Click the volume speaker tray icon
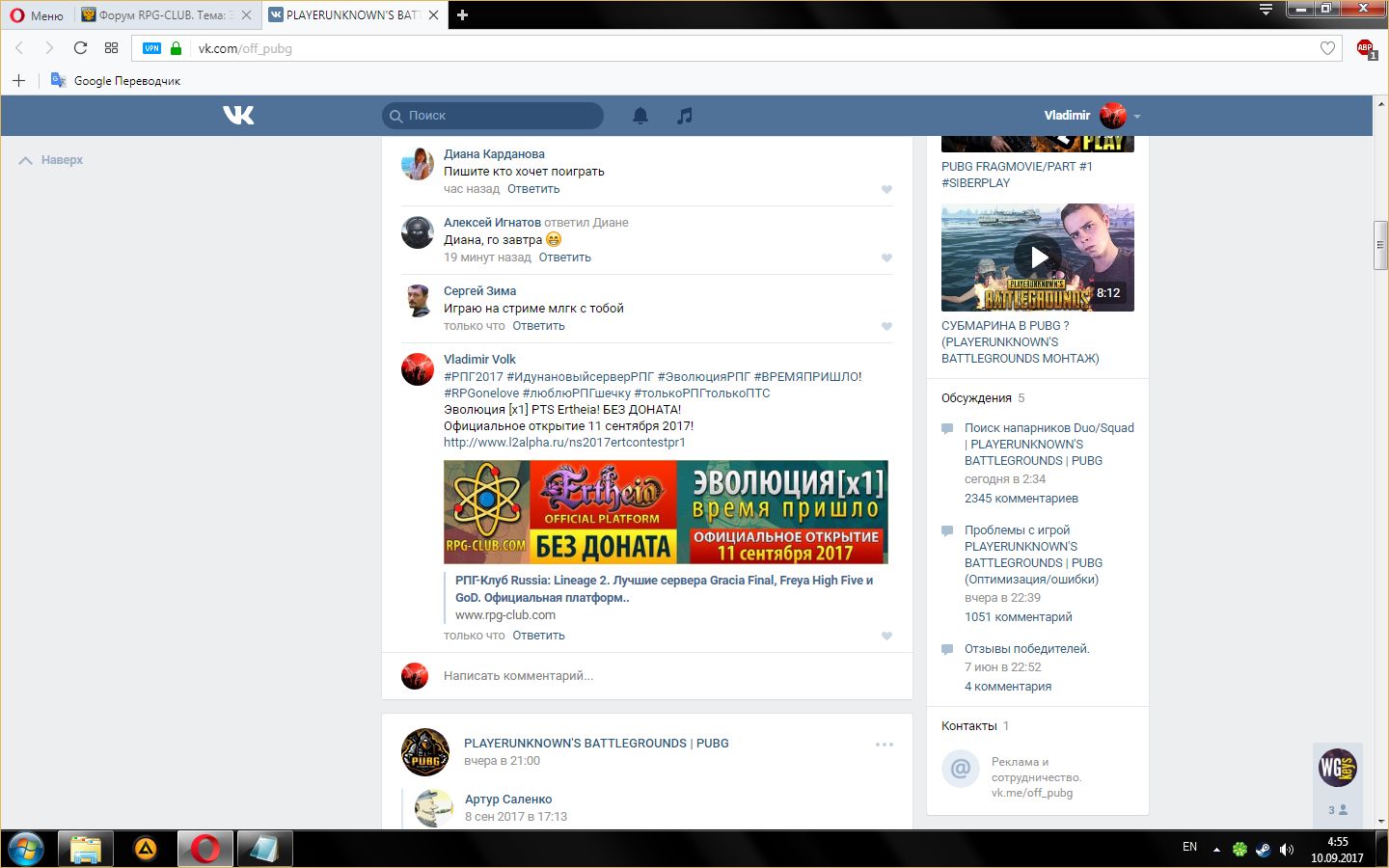Viewport: 1389px width, 868px height. [1286, 850]
